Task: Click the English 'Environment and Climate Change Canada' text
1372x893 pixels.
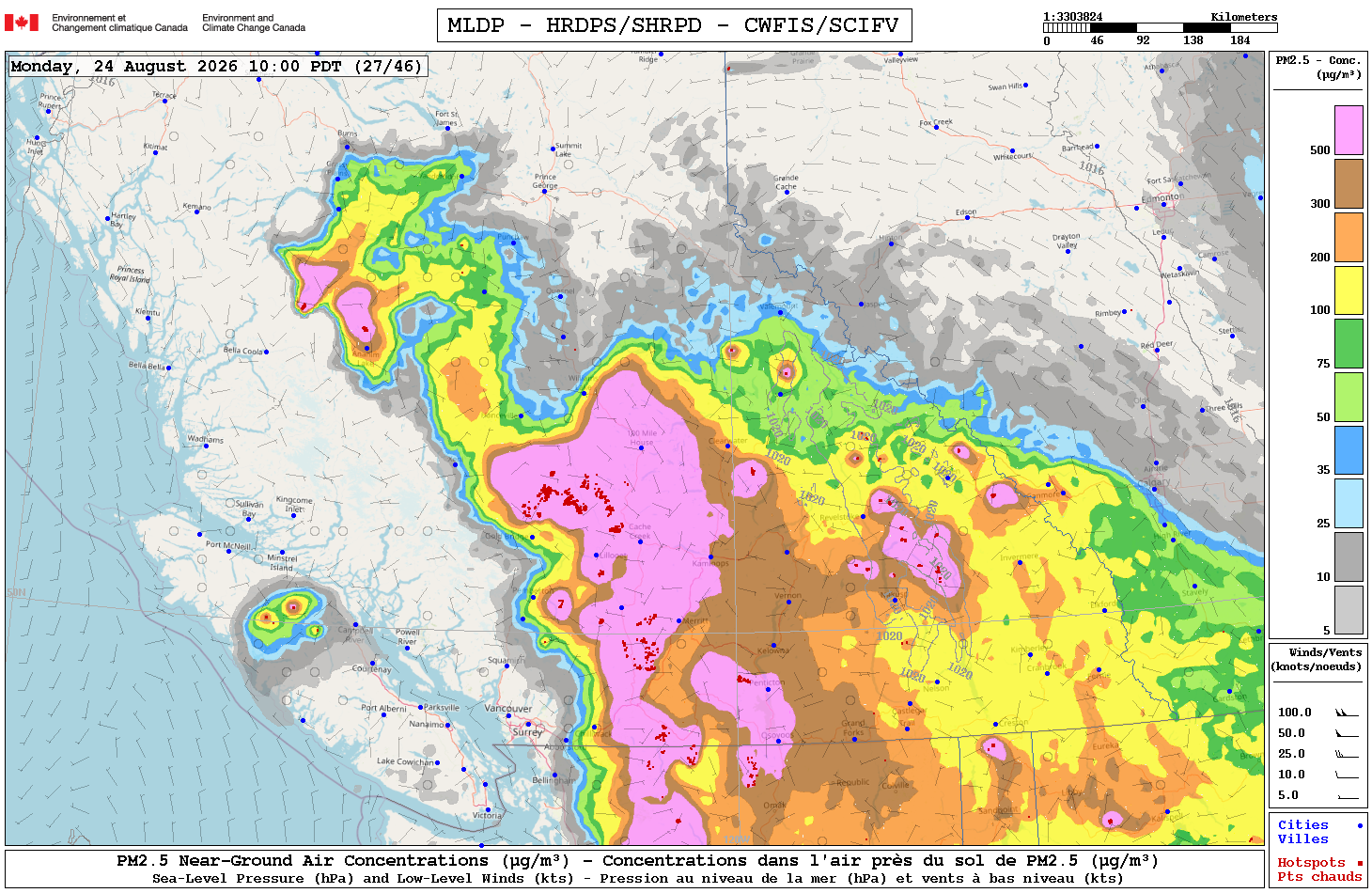Action: [254, 23]
